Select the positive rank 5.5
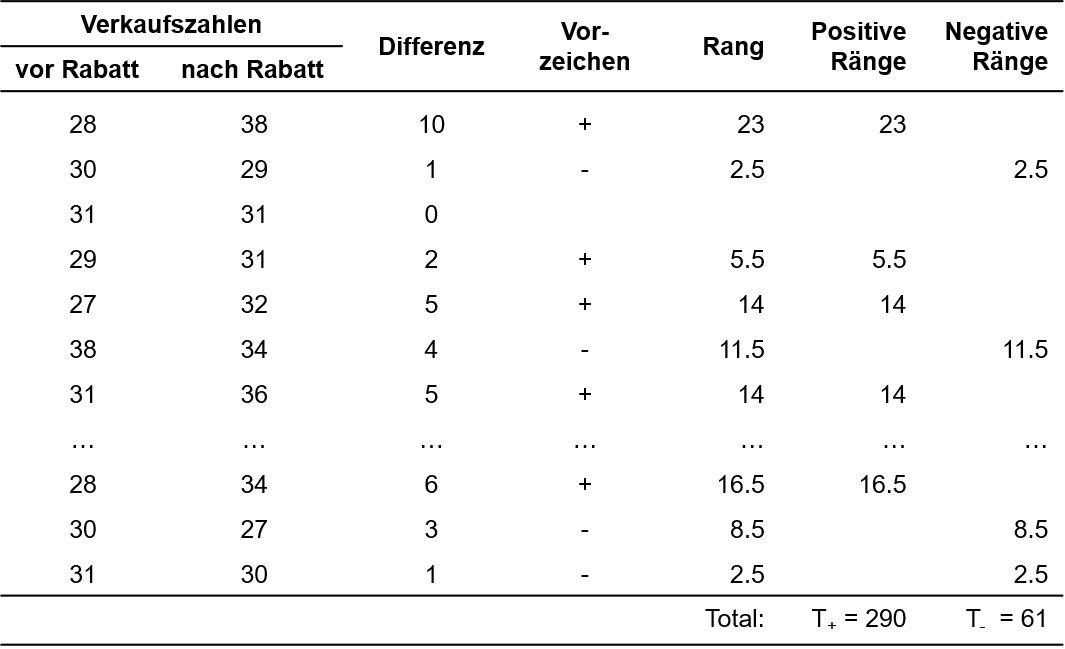1065x649 pixels. [x=889, y=259]
